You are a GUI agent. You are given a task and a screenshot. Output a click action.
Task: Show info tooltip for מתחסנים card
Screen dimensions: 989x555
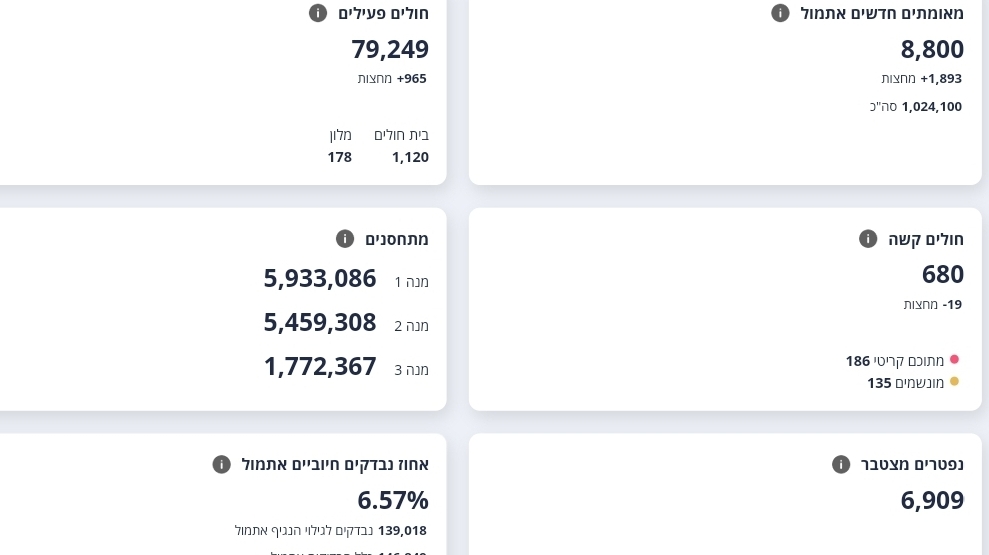click(x=345, y=238)
